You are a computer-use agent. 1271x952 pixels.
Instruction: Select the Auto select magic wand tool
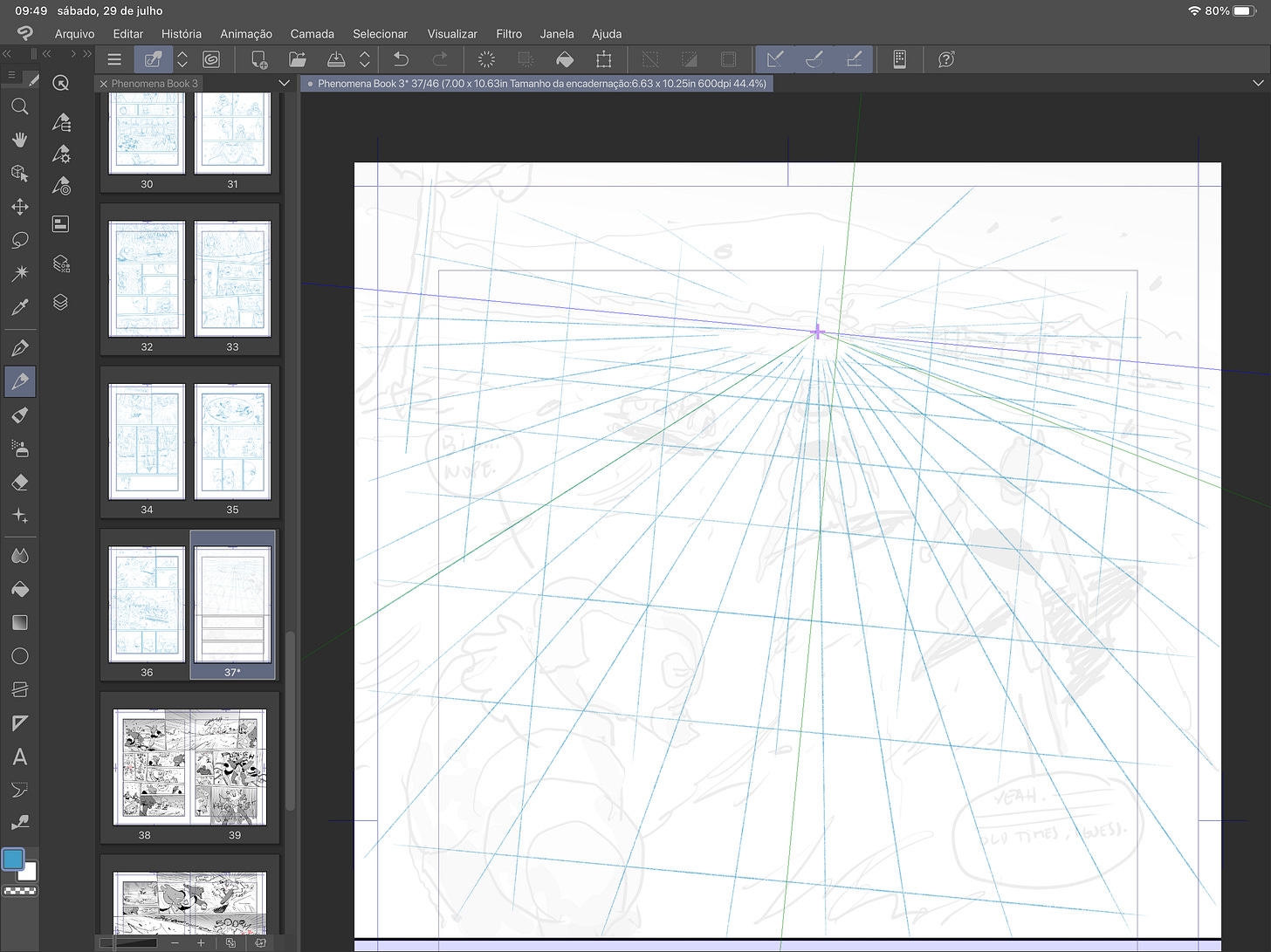click(x=19, y=273)
